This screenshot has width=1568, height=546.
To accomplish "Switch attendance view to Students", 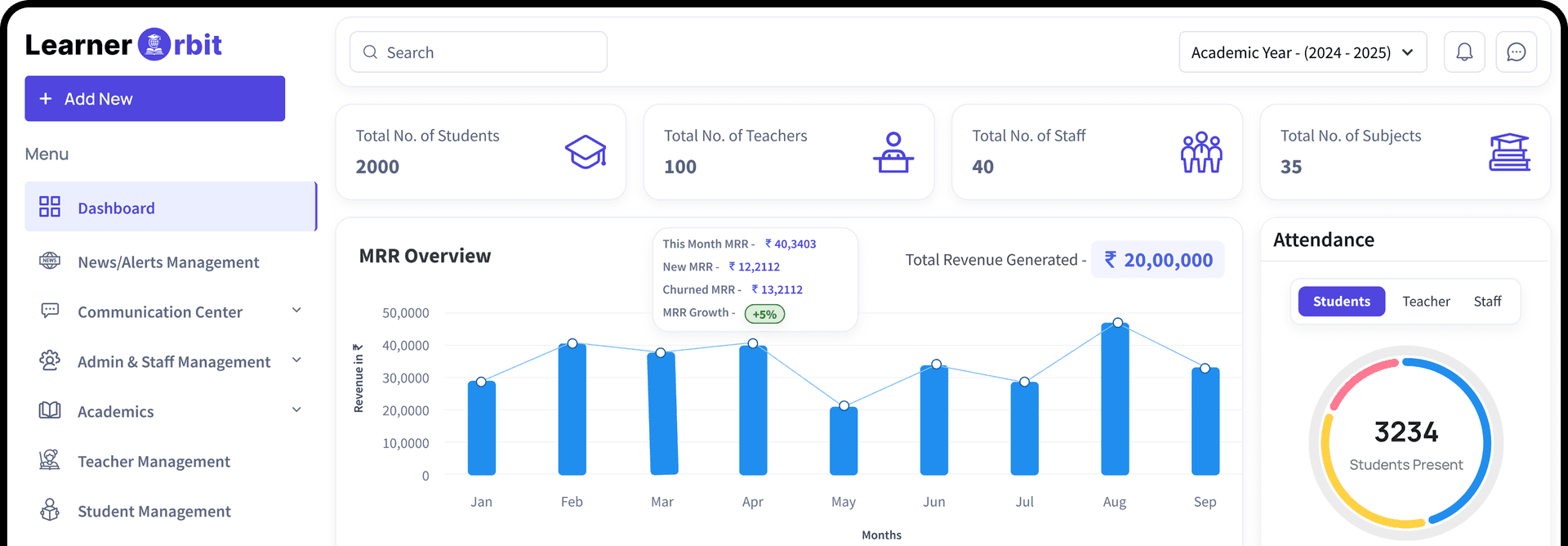I will (1341, 302).
